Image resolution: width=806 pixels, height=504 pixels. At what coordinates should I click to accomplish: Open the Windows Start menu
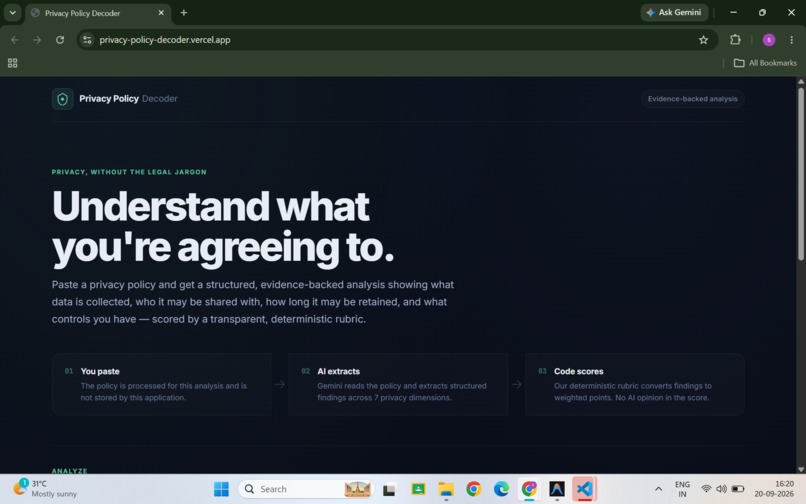221,489
